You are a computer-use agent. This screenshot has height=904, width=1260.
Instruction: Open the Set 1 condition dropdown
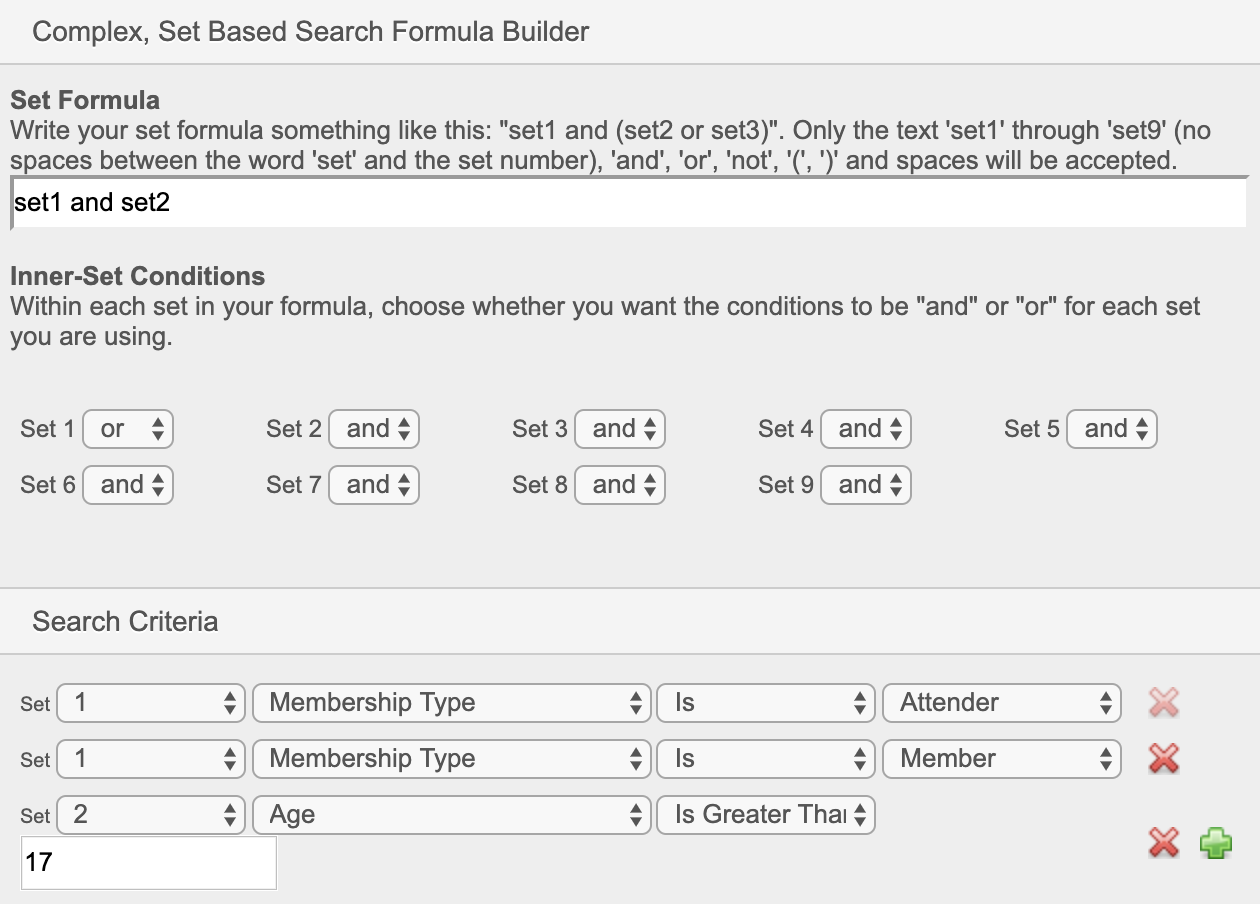click(128, 428)
